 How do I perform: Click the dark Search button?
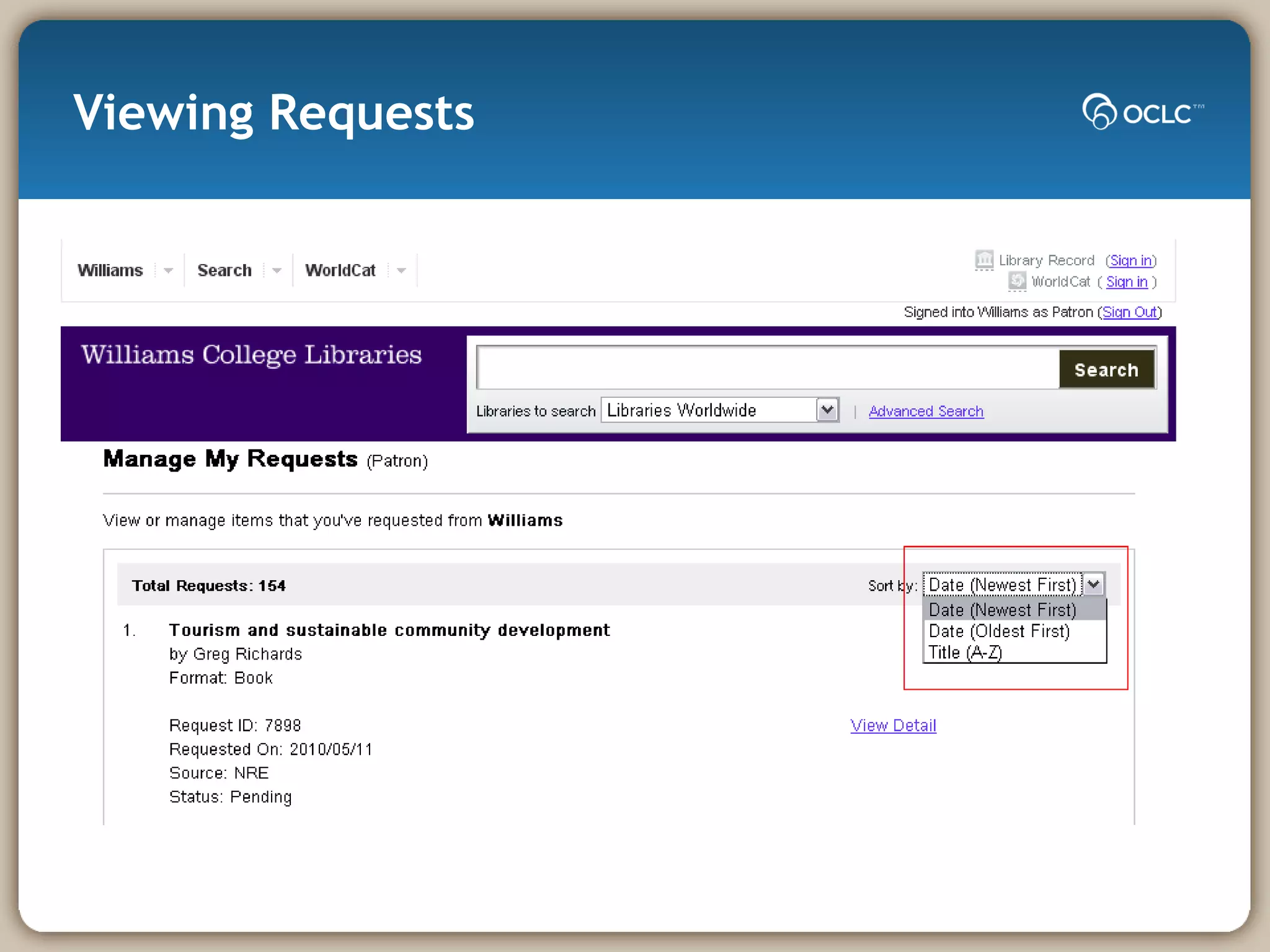[1107, 369]
